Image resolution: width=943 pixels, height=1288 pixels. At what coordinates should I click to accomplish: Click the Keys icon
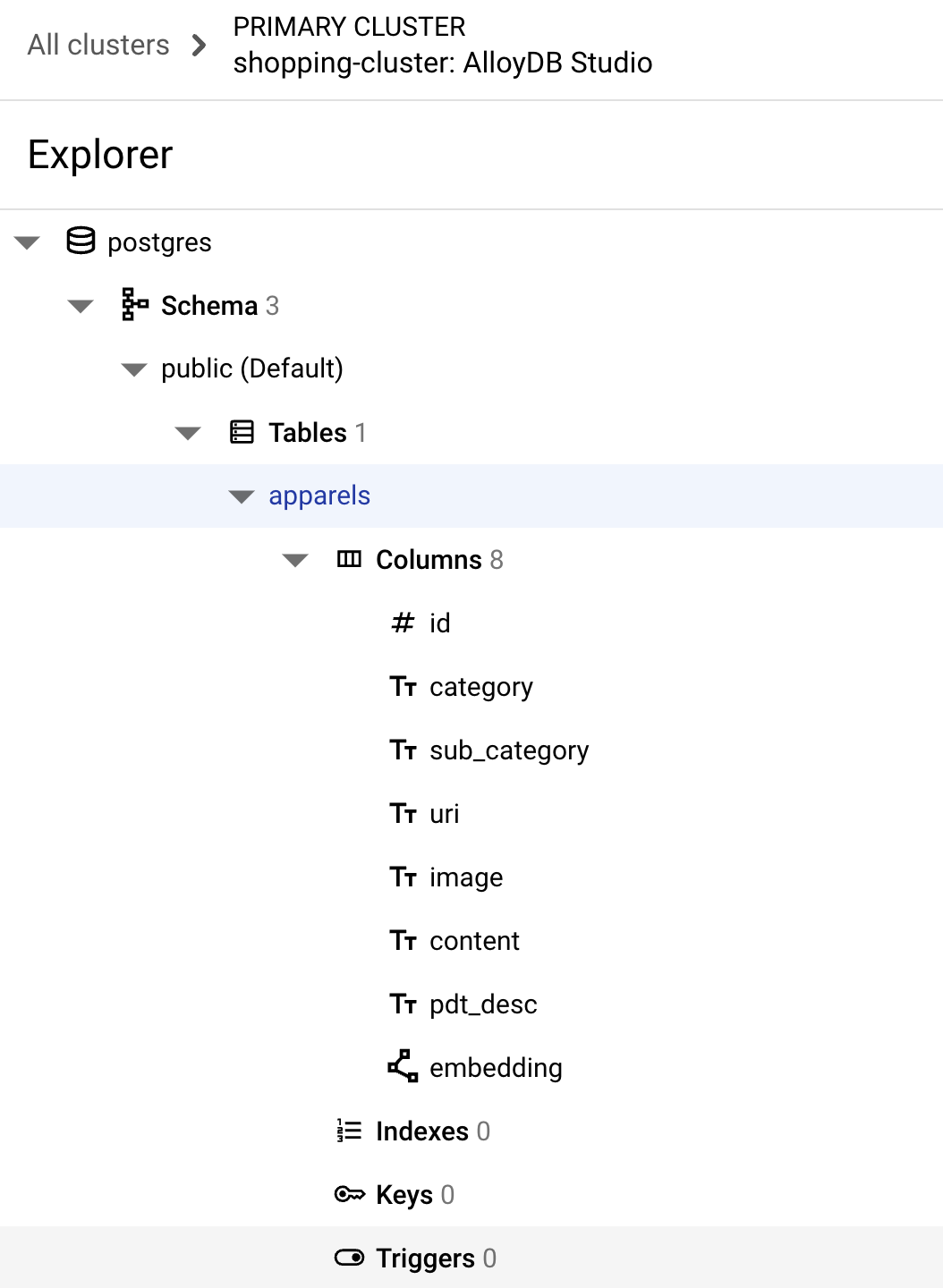click(349, 1195)
